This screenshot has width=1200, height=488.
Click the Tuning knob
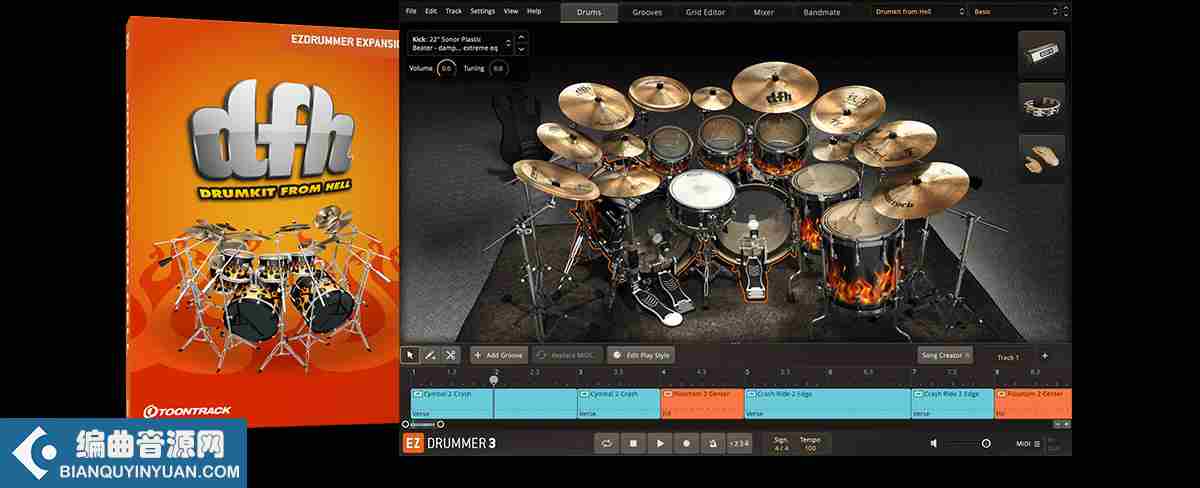pyautogui.click(x=498, y=68)
